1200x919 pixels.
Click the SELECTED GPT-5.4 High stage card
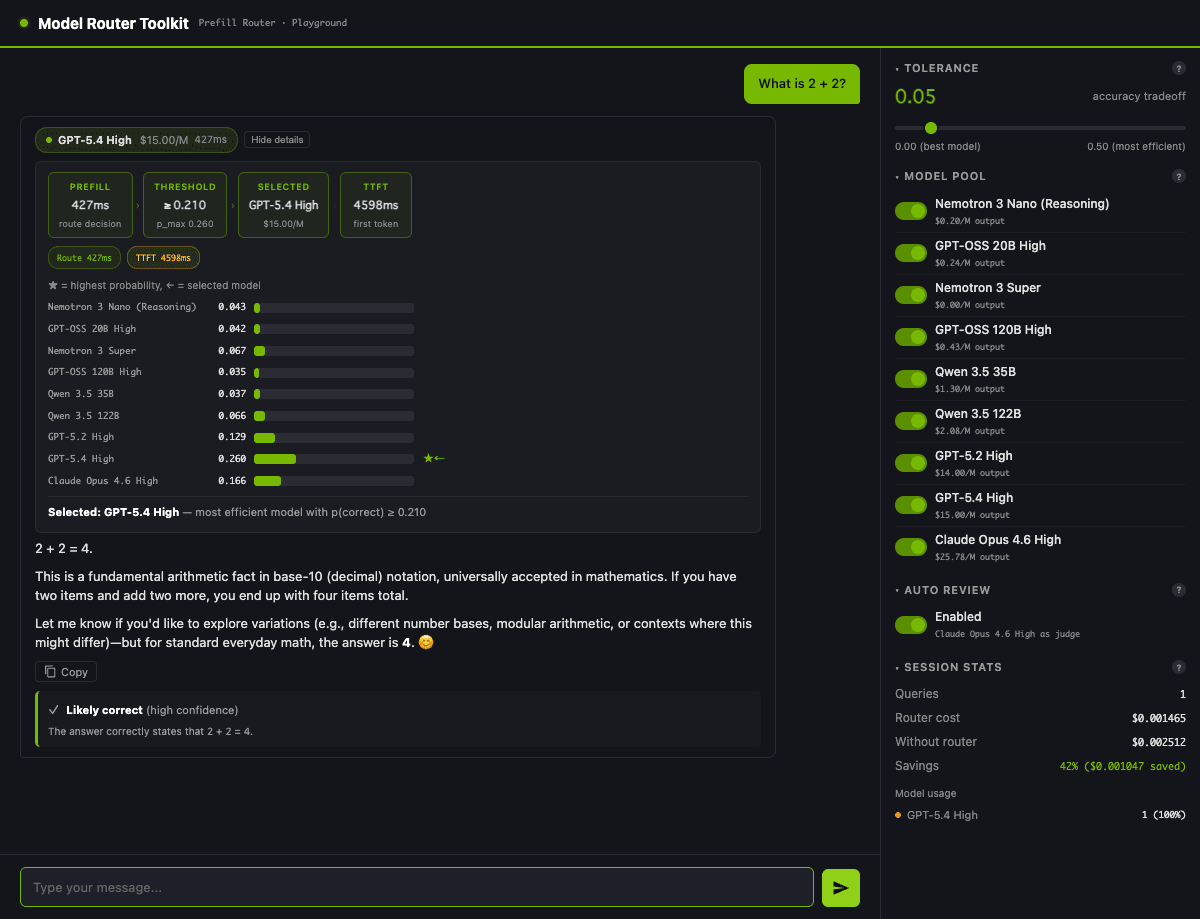[283, 205]
